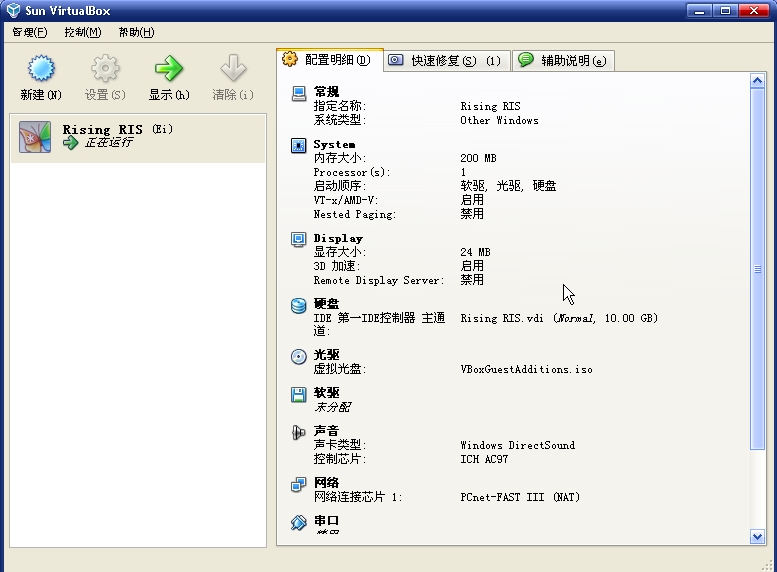
Task: Switch to the 快速修复 (Snapshots) tab
Action: pos(446,61)
